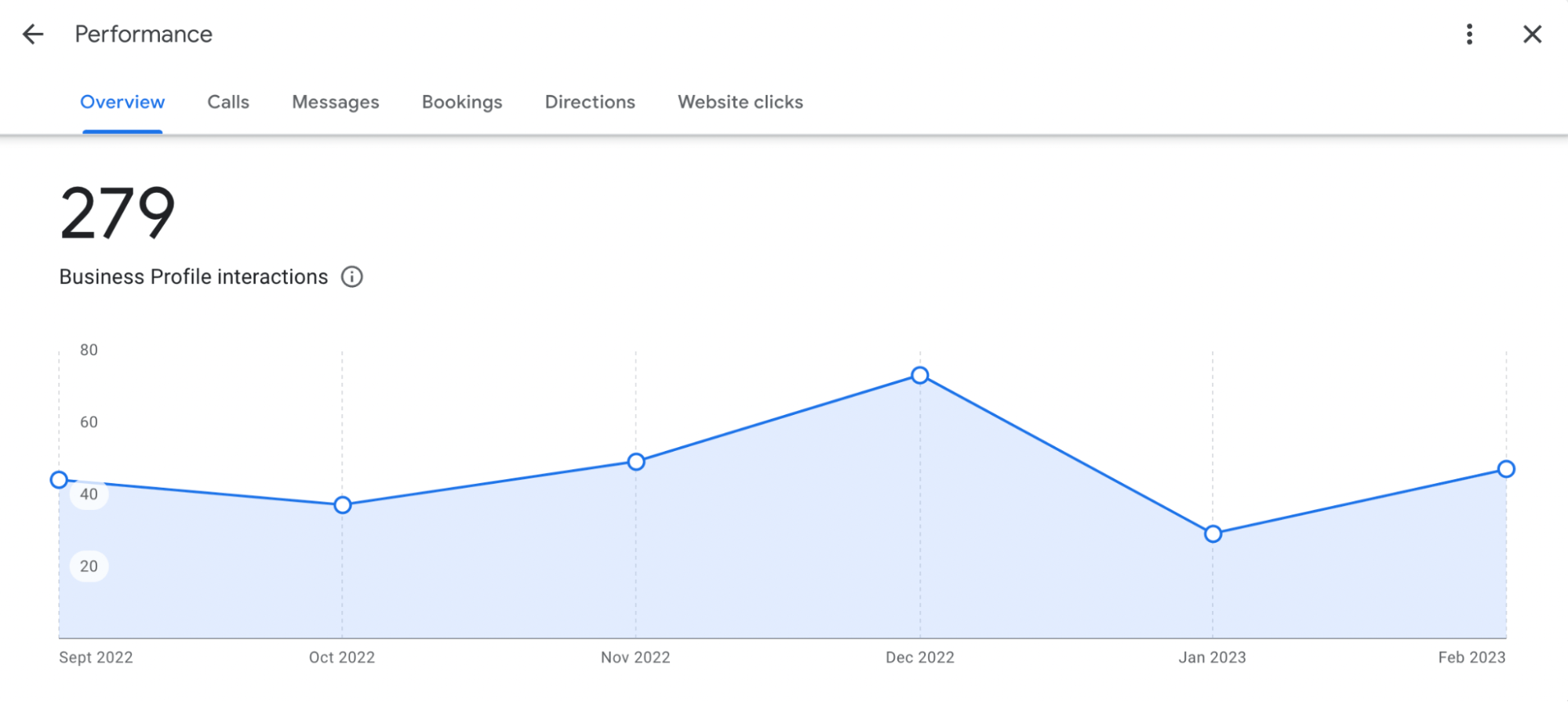Select the Dec 2022 data point on the chart

click(919, 375)
